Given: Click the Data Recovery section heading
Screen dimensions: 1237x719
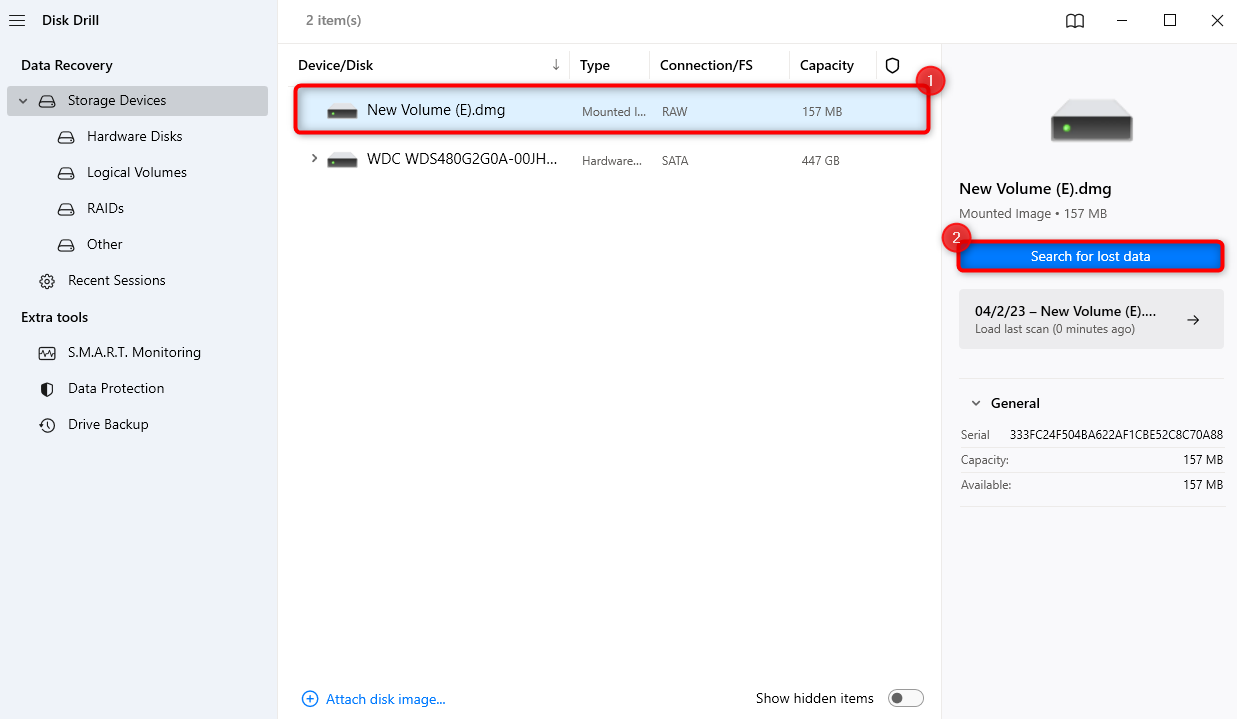Looking at the screenshot, I should [67, 65].
